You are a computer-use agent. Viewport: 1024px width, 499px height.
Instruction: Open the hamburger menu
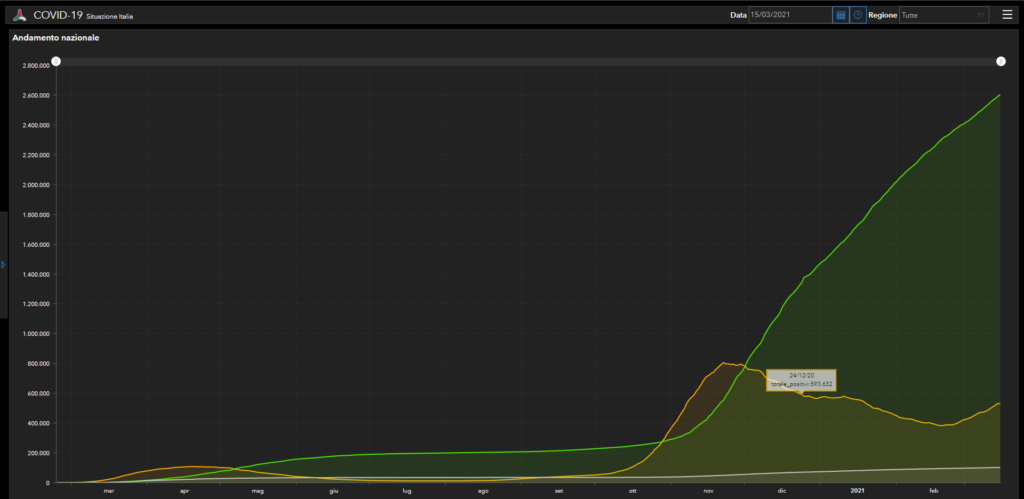pyautogui.click(x=1007, y=15)
